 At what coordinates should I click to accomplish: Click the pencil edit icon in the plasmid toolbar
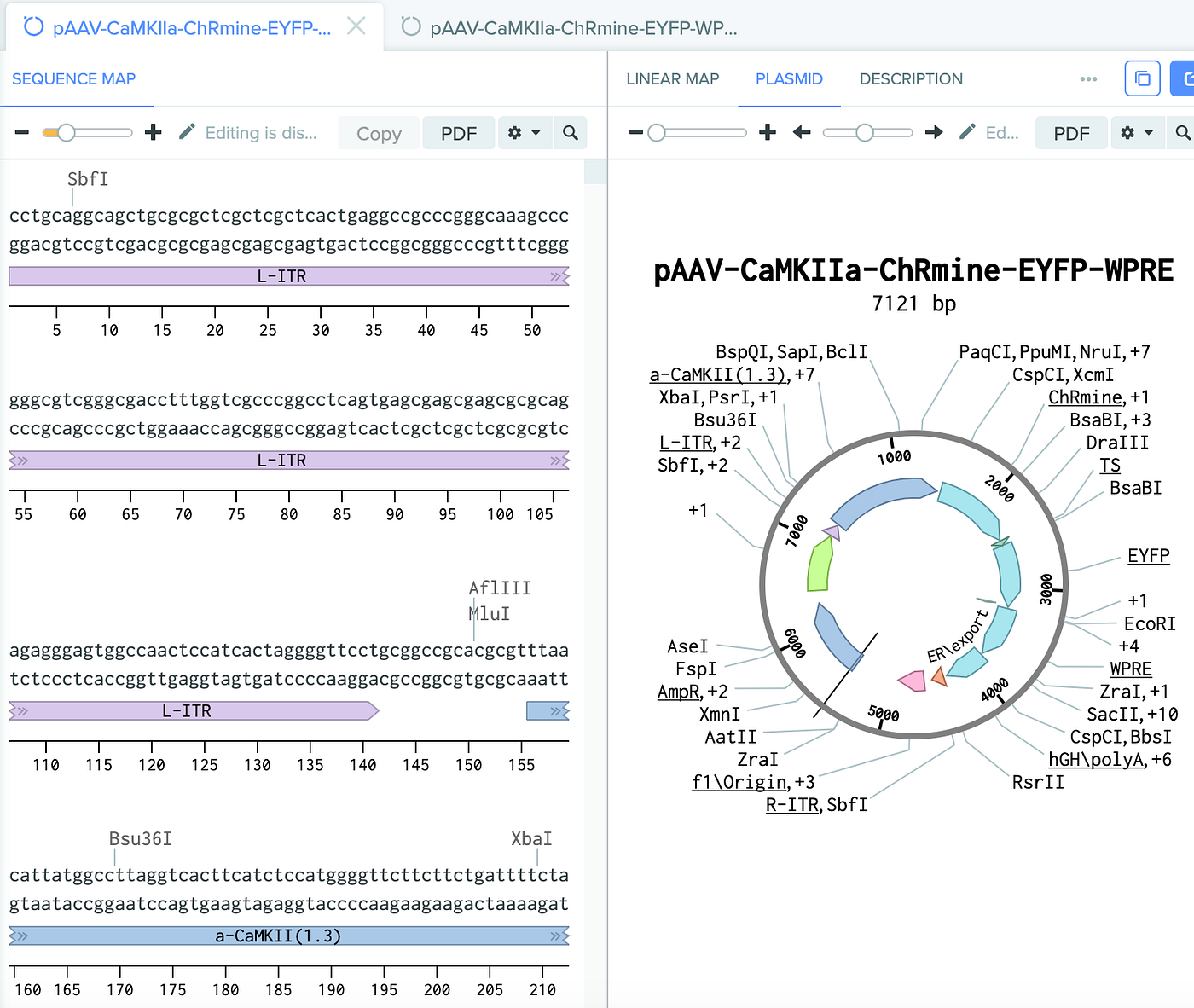coord(966,132)
